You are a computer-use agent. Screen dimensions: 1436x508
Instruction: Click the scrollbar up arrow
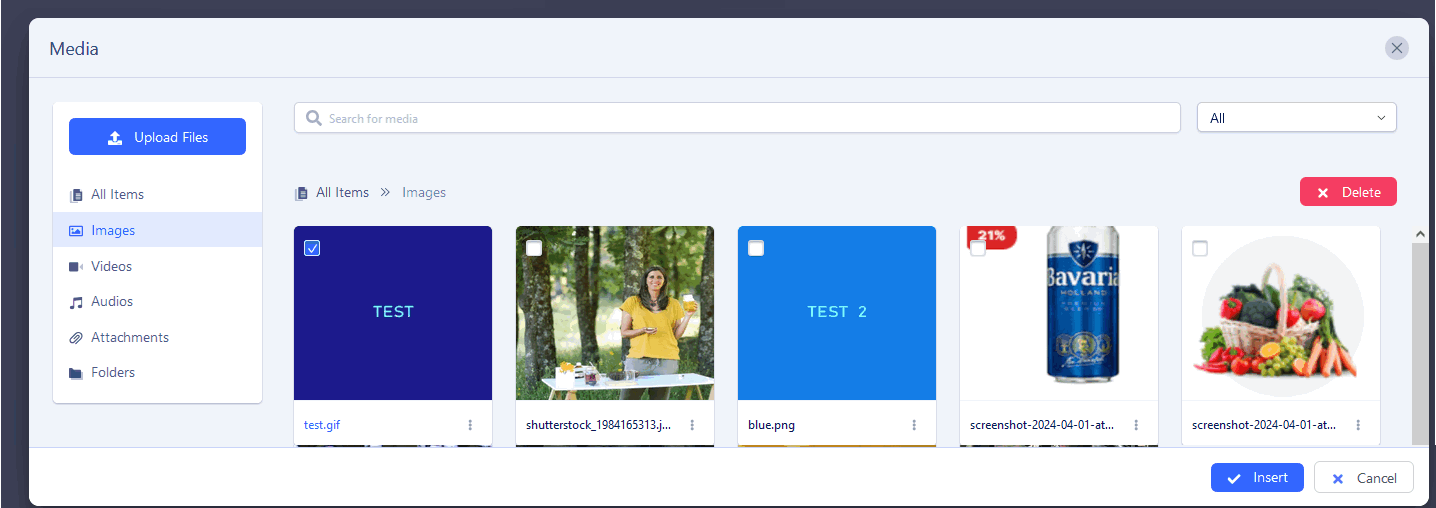tap(1420, 234)
